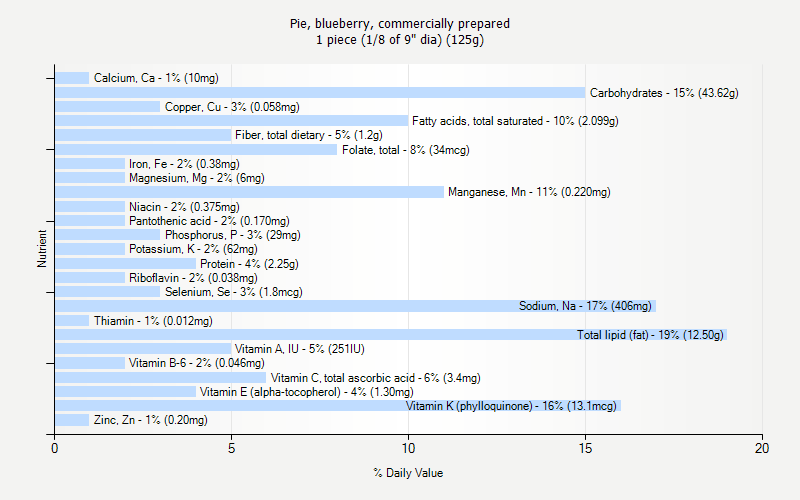Select the 'Calcium, Ca - 1% (10mg)' label

(x=156, y=78)
